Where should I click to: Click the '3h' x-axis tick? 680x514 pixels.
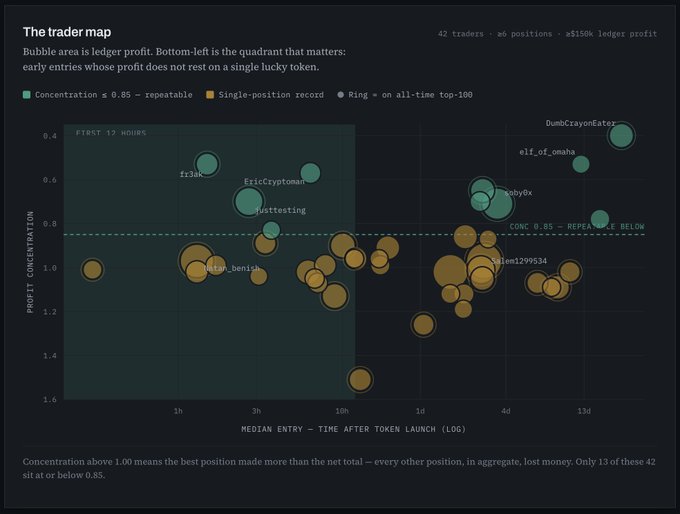pos(256,411)
